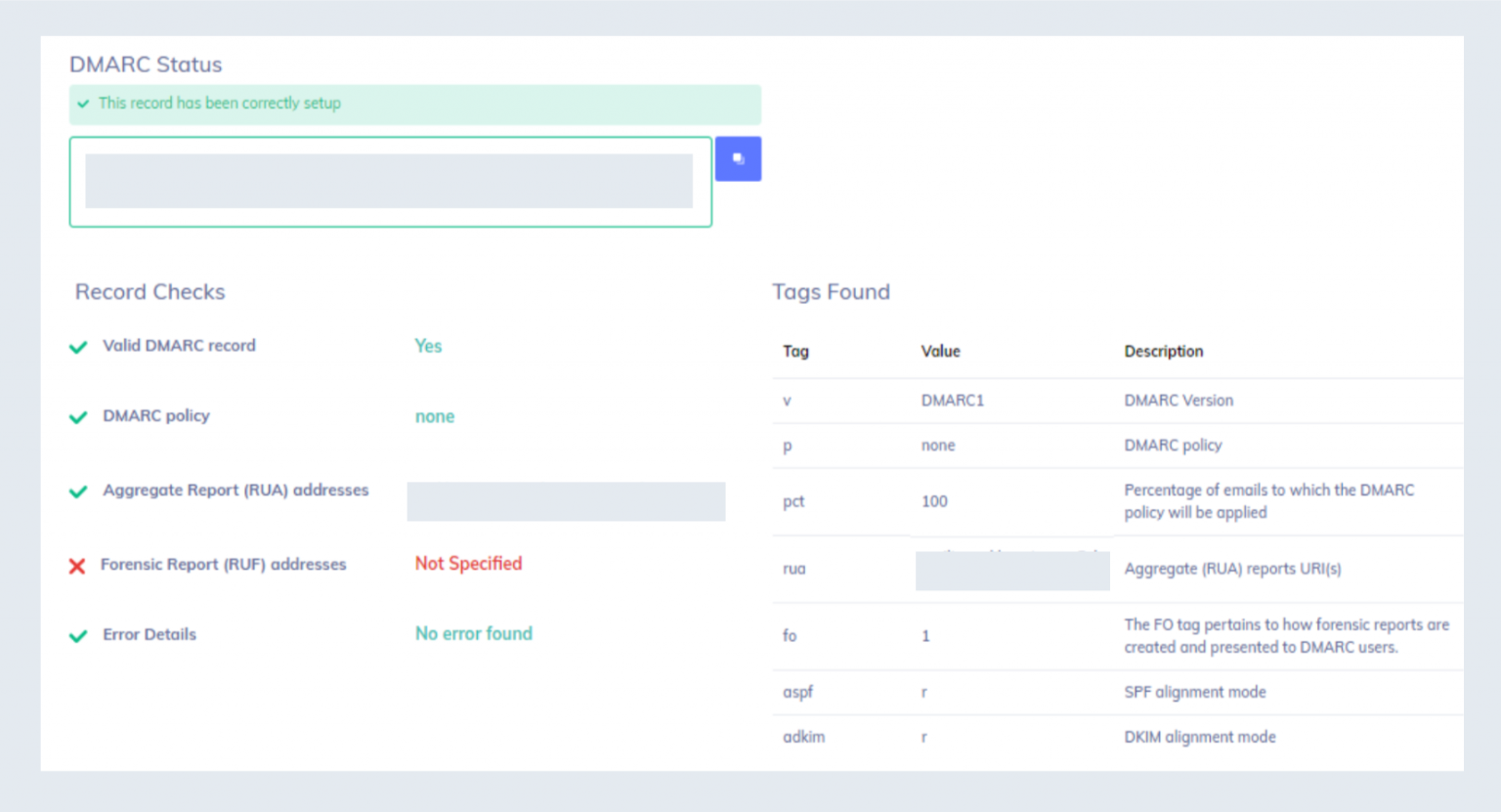Click the correctly setup confirmation banner
1501x812 pixels.
click(414, 104)
